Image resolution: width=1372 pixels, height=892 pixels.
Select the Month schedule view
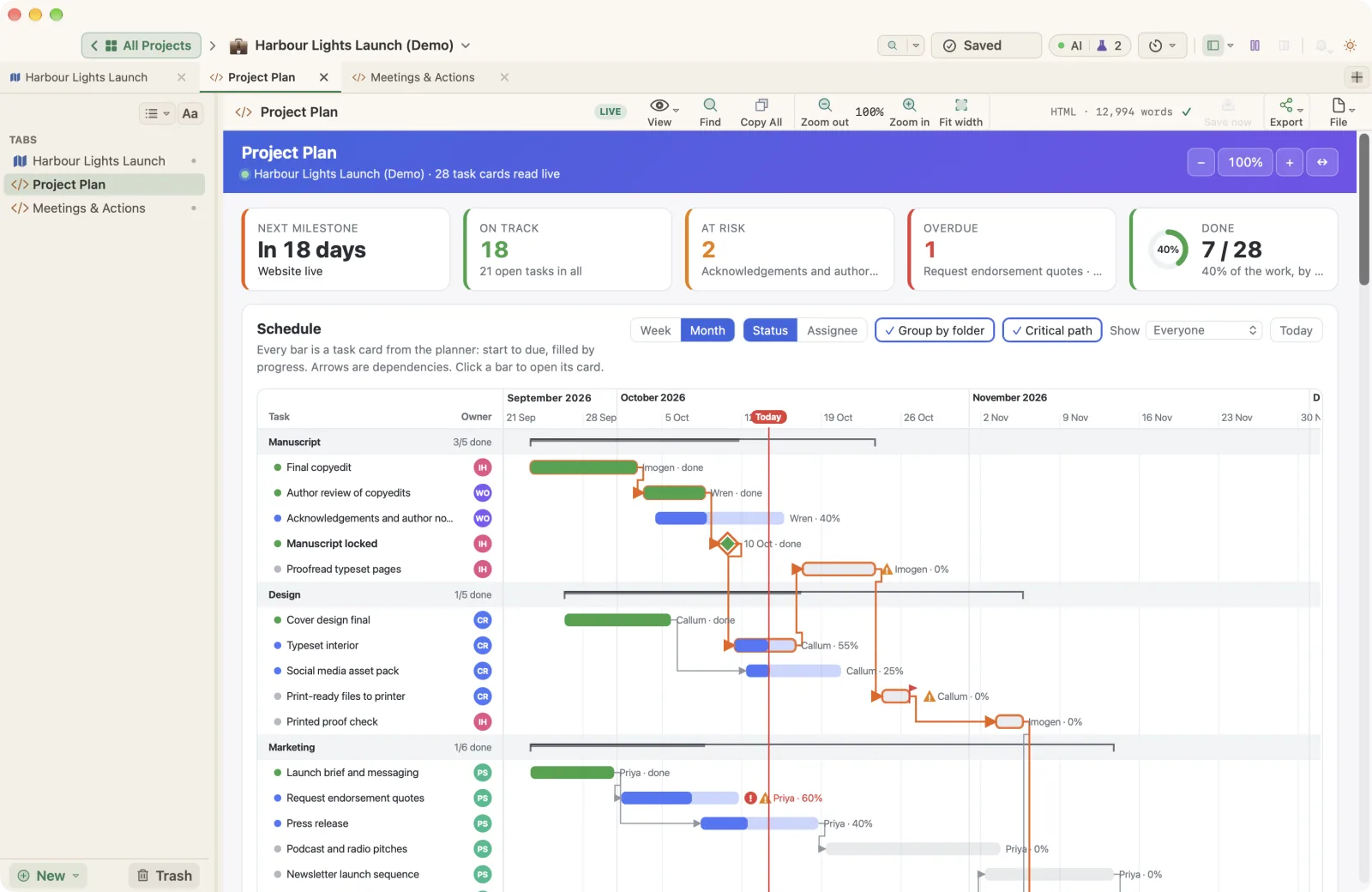pyautogui.click(x=707, y=330)
